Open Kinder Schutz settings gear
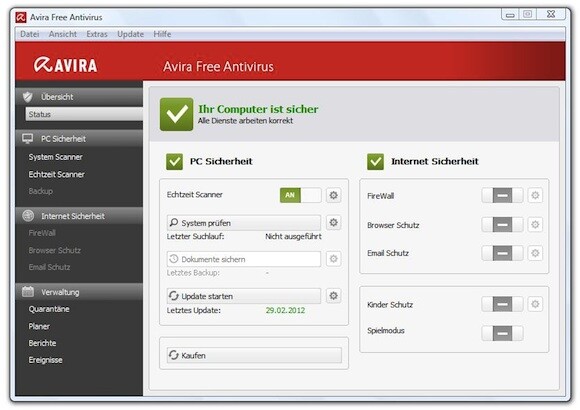The image size is (580, 410). pos(535,304)
